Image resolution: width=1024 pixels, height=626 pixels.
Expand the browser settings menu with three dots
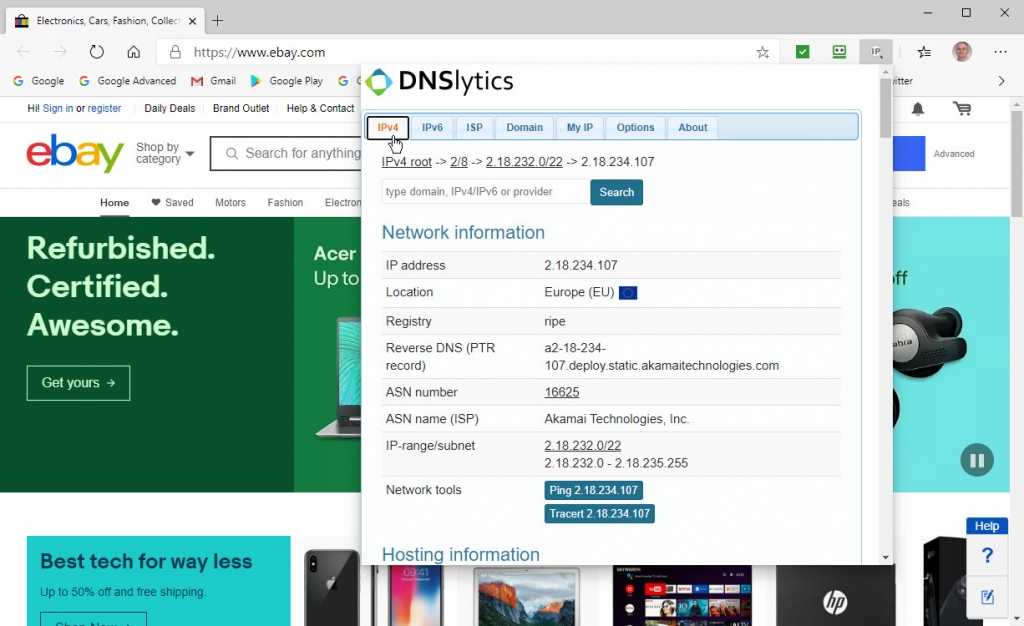tap(1000, 51)
